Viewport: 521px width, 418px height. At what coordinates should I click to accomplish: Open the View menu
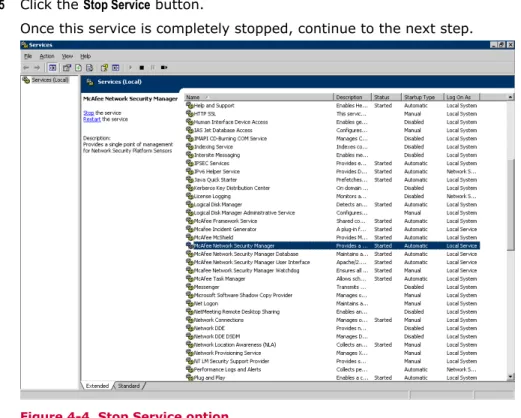click(67, 56)
